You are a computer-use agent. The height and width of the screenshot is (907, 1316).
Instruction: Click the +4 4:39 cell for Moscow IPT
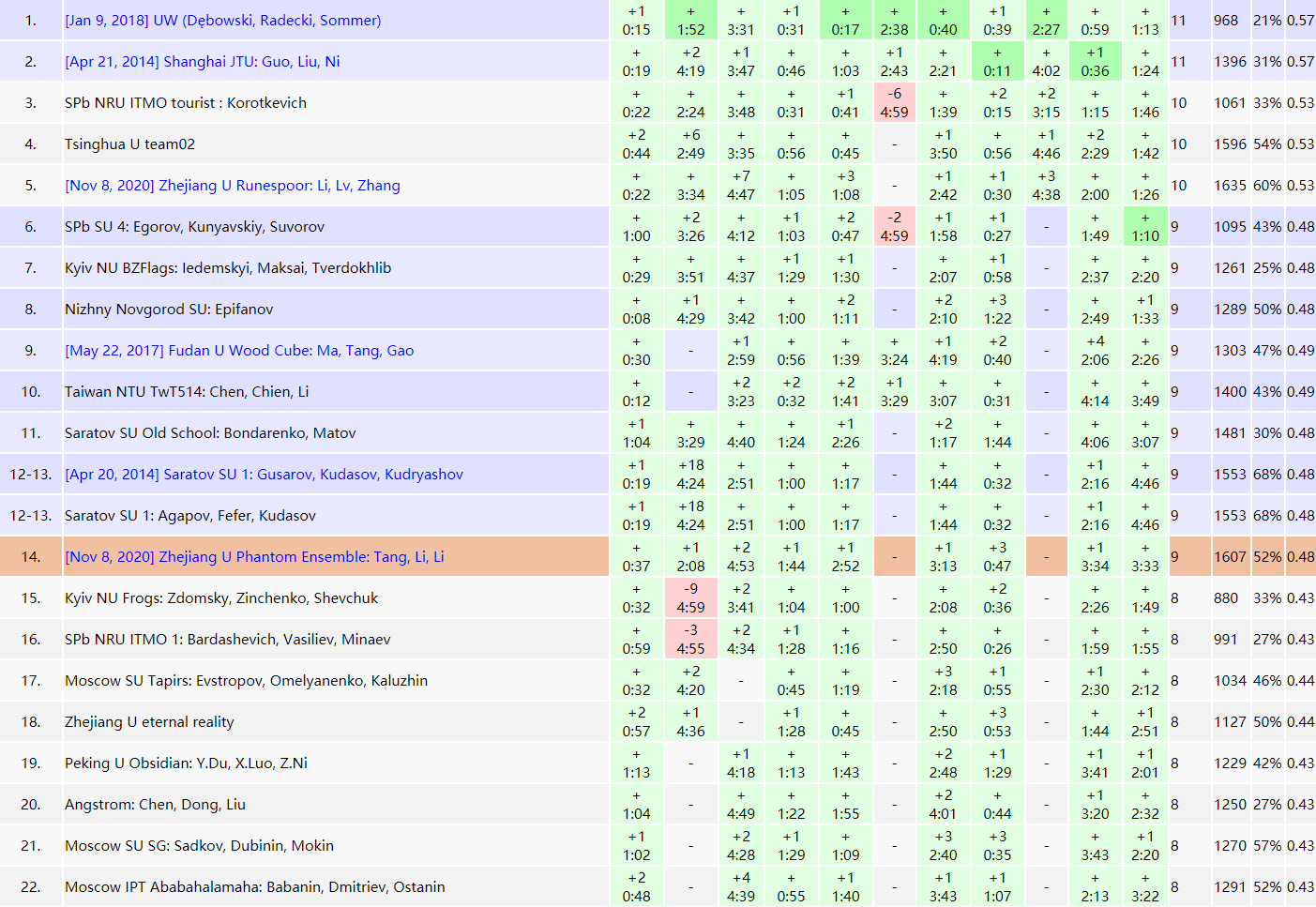[x=740, y=887]
